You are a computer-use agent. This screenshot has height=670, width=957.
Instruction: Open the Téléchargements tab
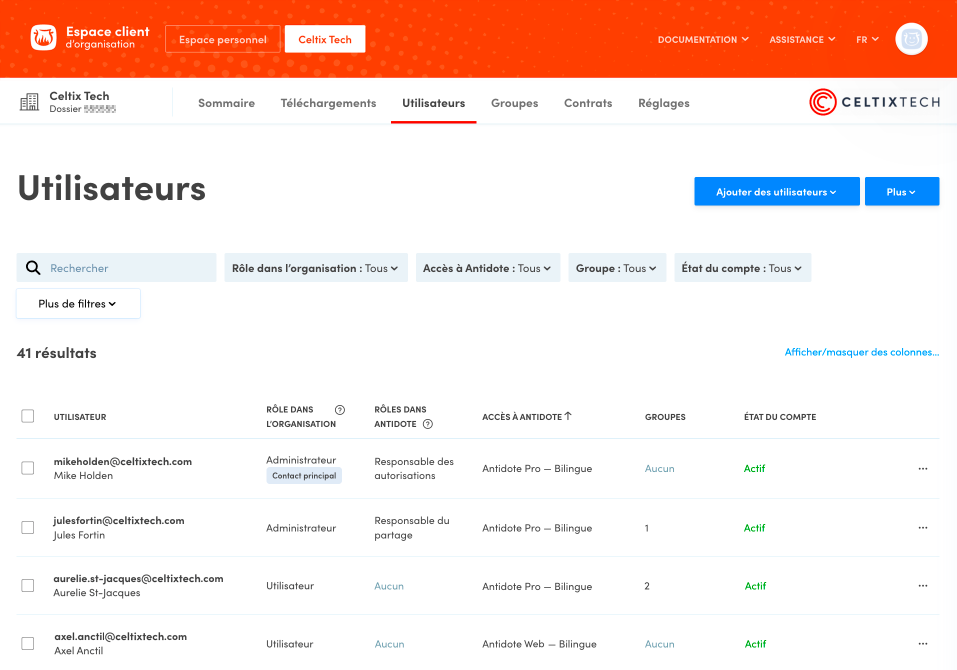point(328,103)
